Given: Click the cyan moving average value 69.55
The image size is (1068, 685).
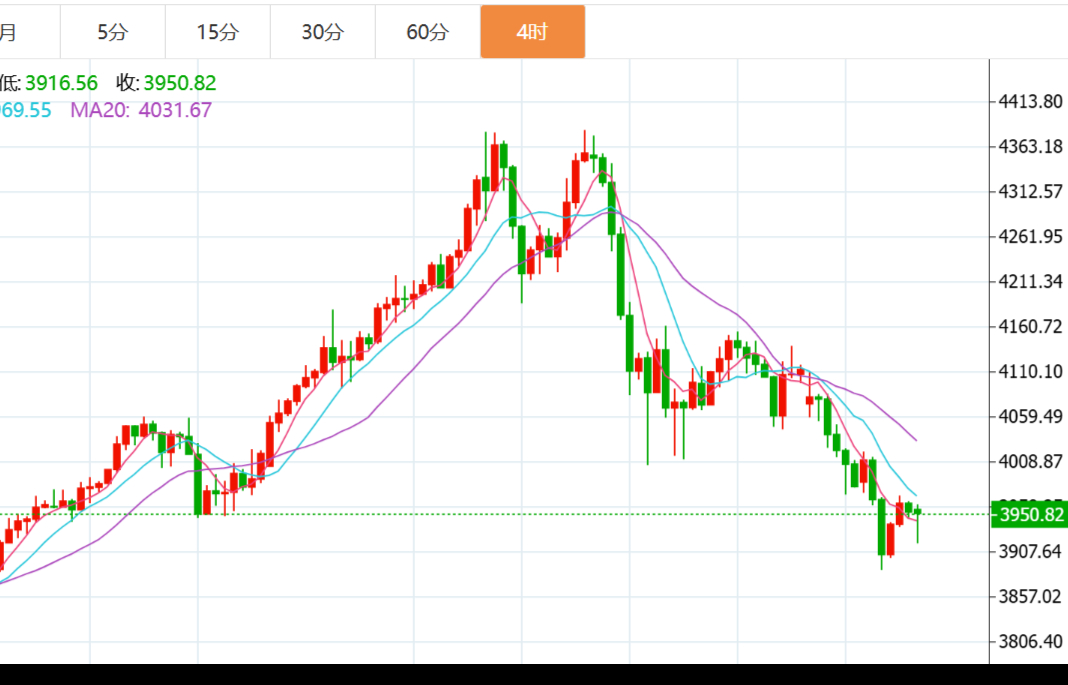Looking at the screenshot, I should tap(26, 110).
